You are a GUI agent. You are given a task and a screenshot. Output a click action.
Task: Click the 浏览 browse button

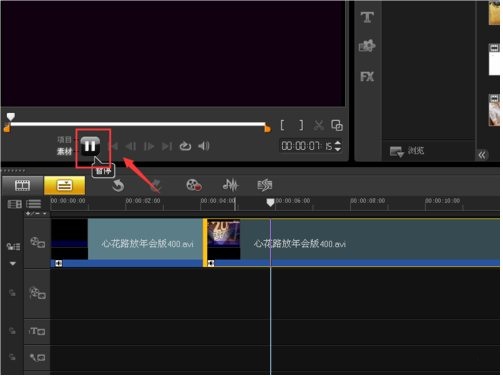(407, 151)
